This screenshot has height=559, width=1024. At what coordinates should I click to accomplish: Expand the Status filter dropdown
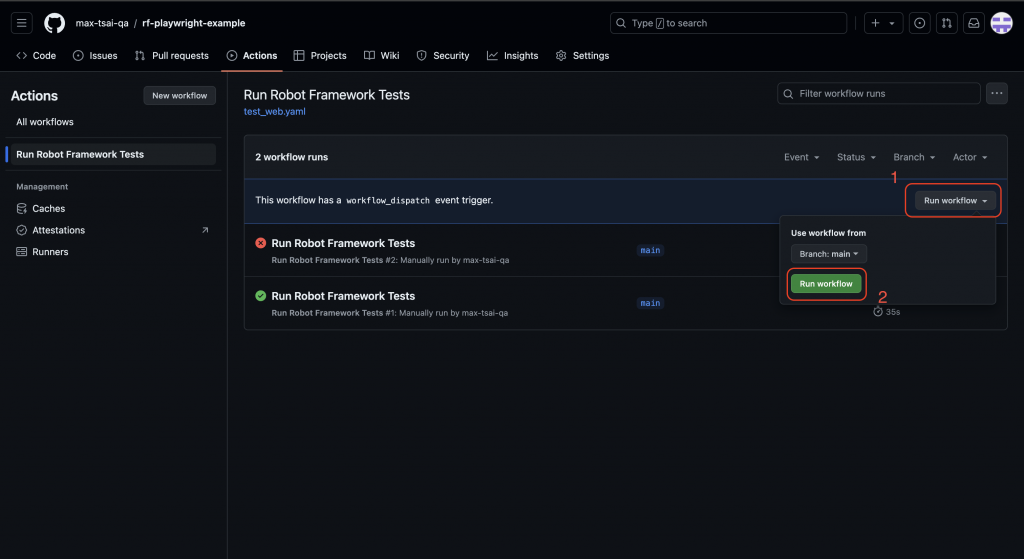(856, 157)
